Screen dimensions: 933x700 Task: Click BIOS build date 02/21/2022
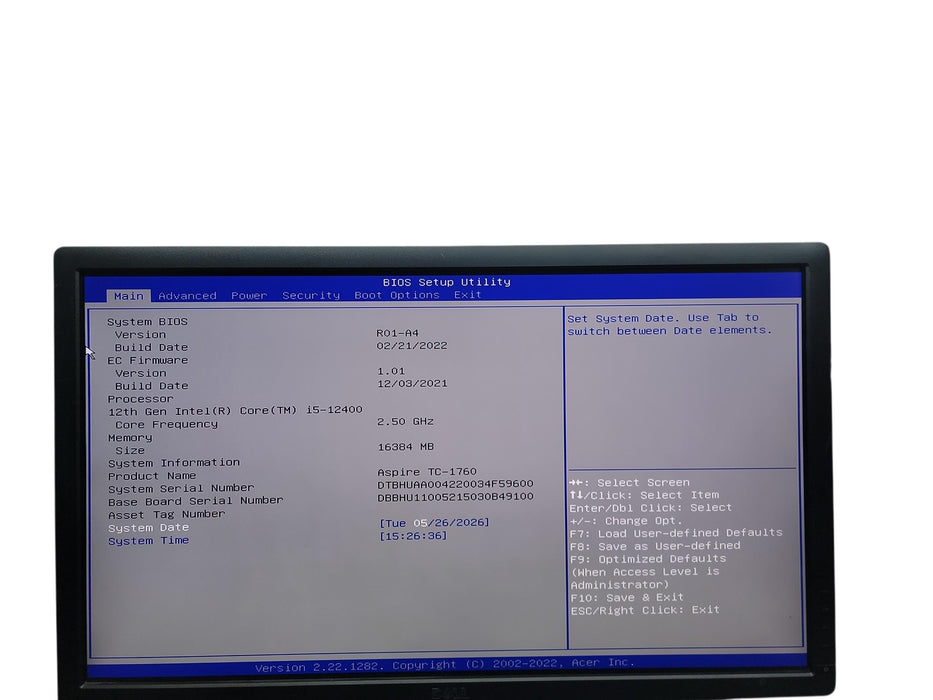click(412, 345)
